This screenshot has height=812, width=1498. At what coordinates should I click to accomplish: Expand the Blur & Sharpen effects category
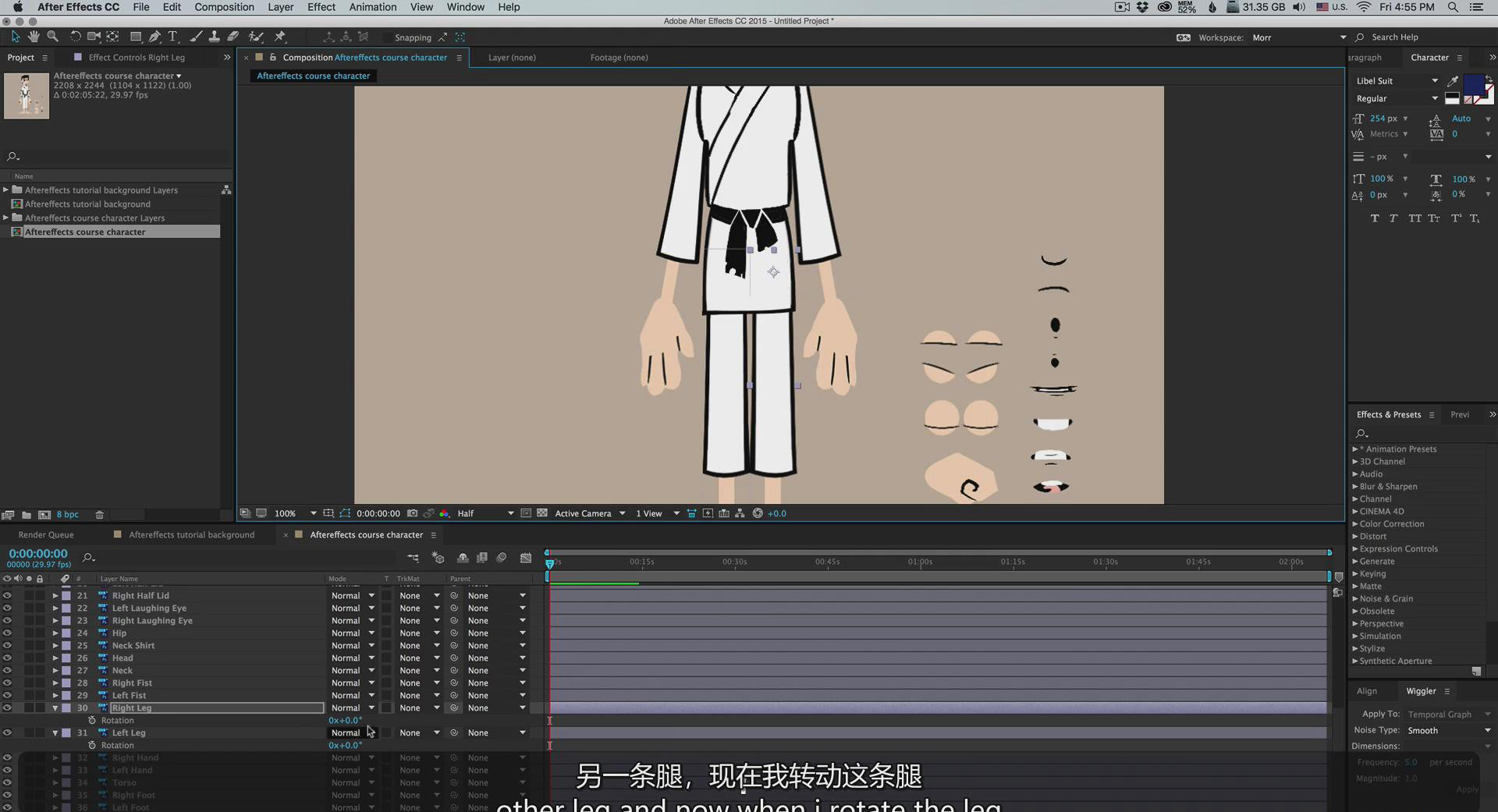[1355, 487]
